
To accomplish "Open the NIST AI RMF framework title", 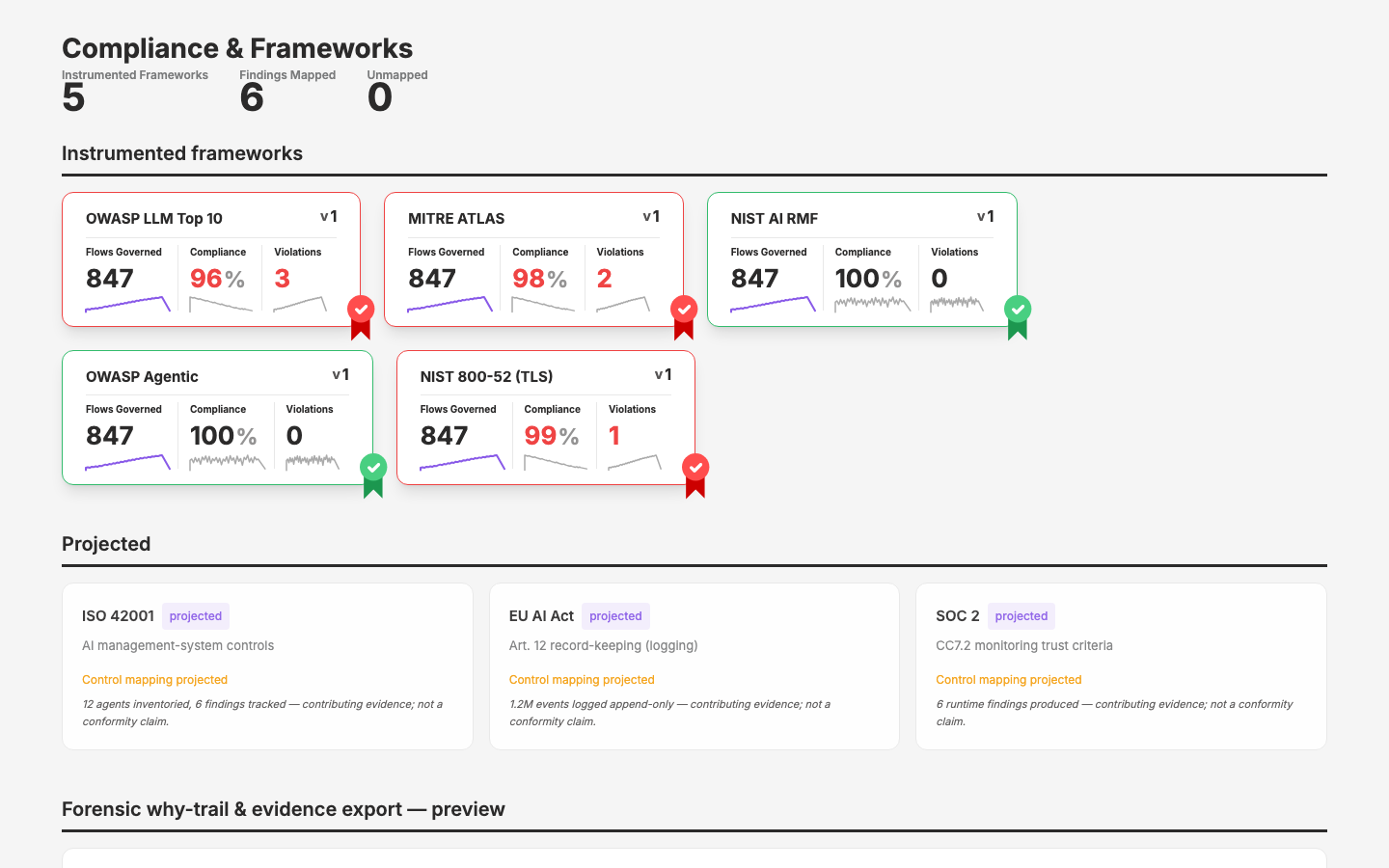I will click(x=775, y=219).
